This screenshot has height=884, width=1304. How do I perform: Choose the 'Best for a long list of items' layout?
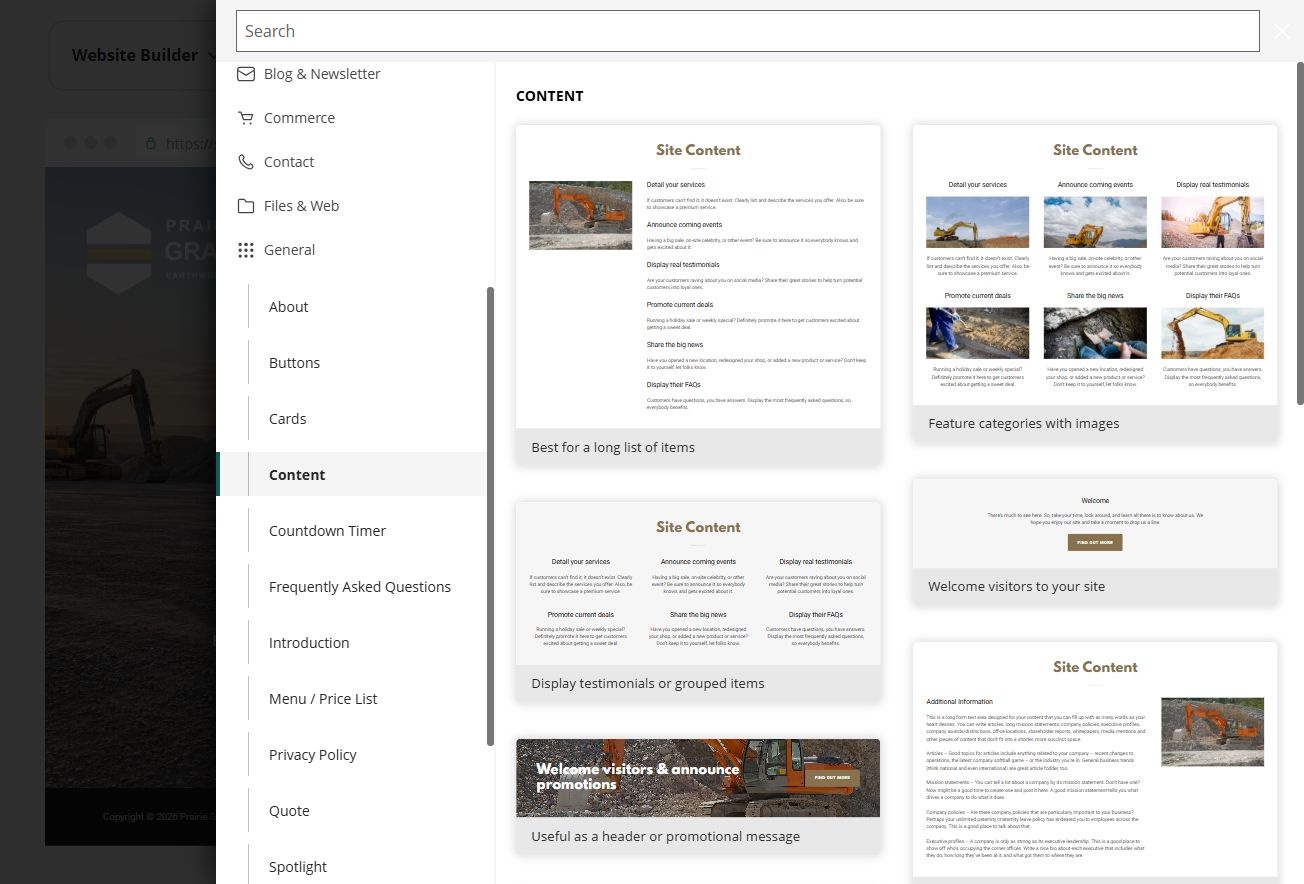[x=698, y=295]
